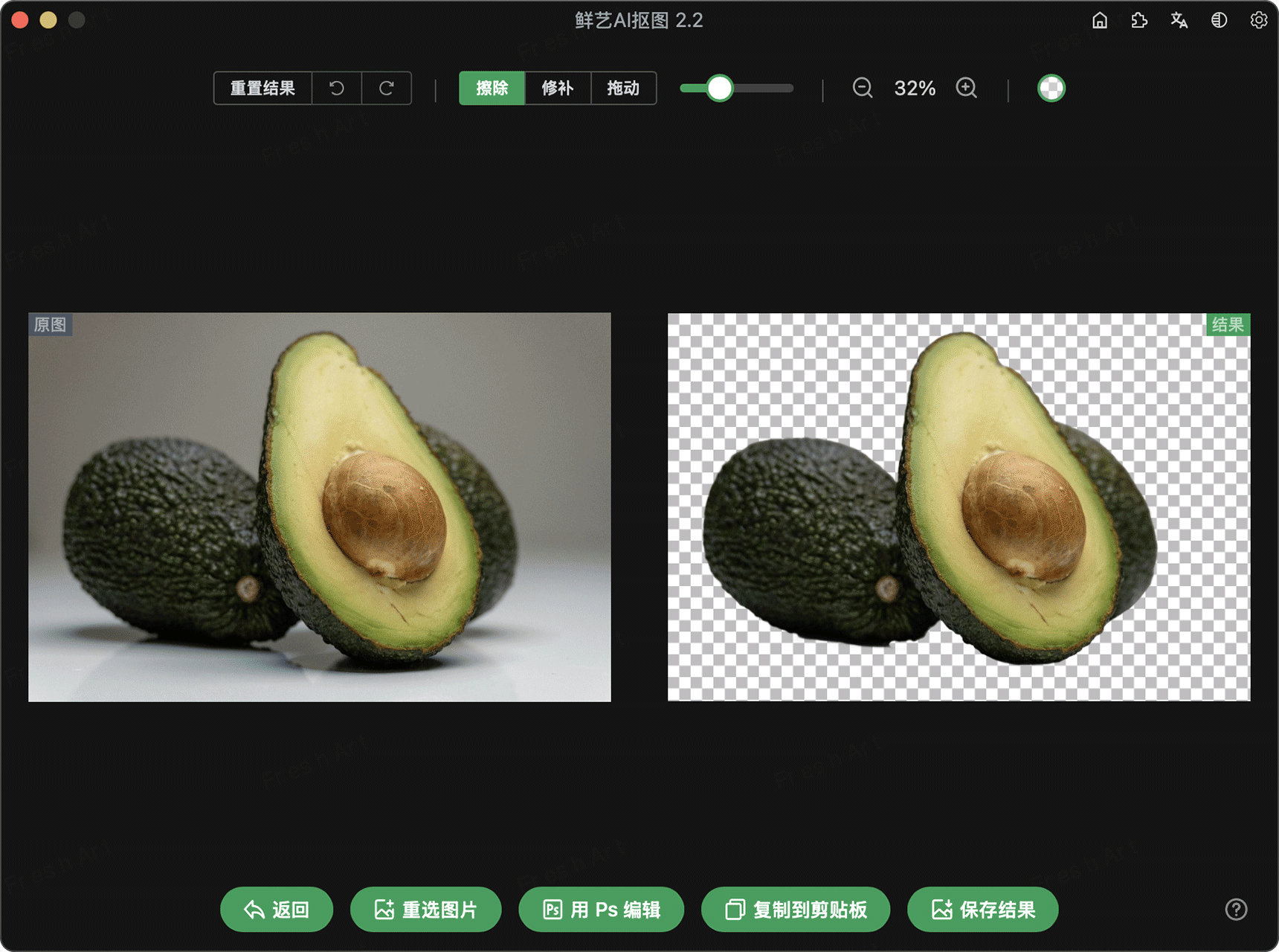Toggle the dark/light theme icon

point(1219,20)
